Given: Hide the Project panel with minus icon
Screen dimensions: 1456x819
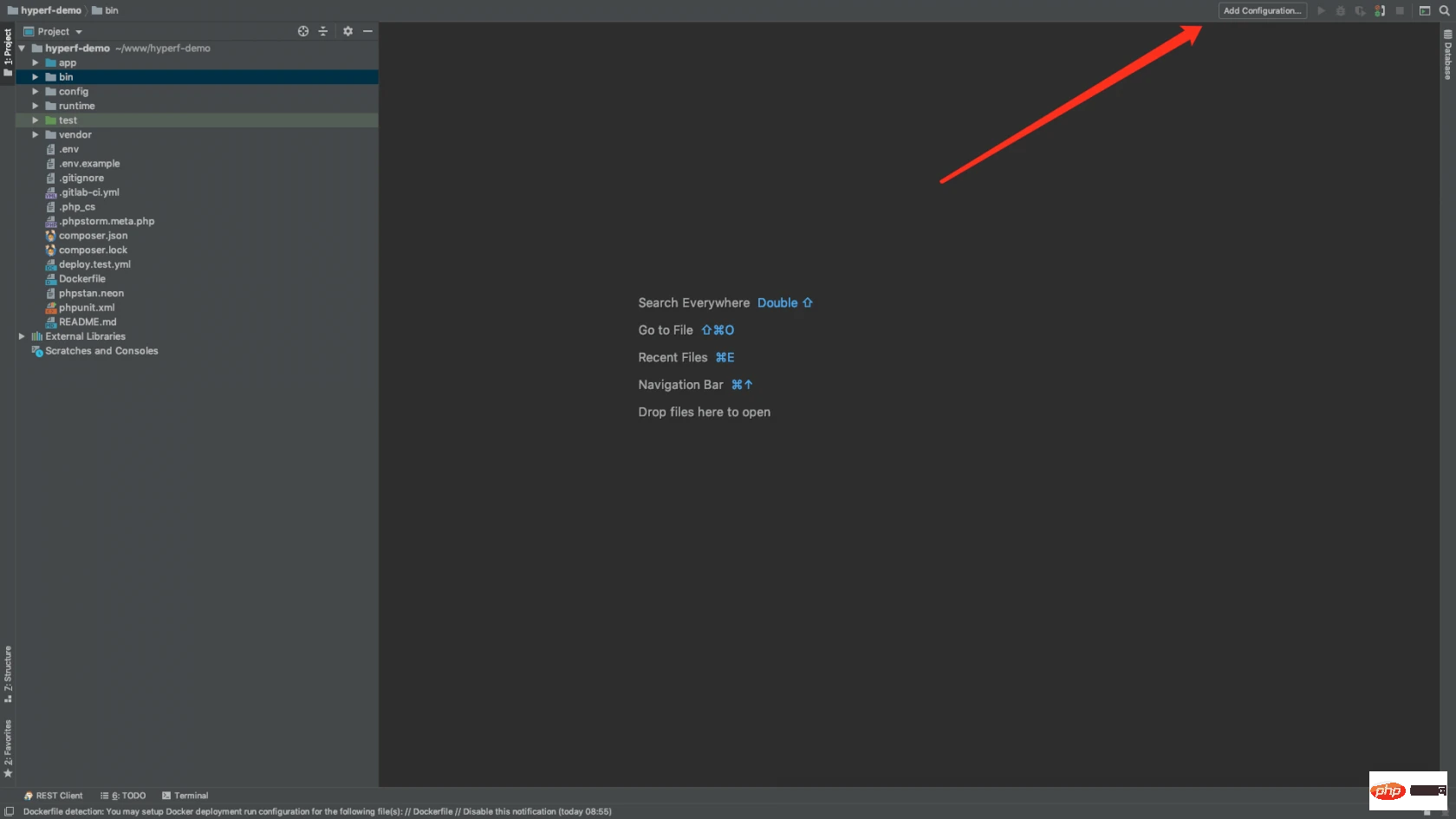Looking at the screenshot, I should (x=367, y=31).
